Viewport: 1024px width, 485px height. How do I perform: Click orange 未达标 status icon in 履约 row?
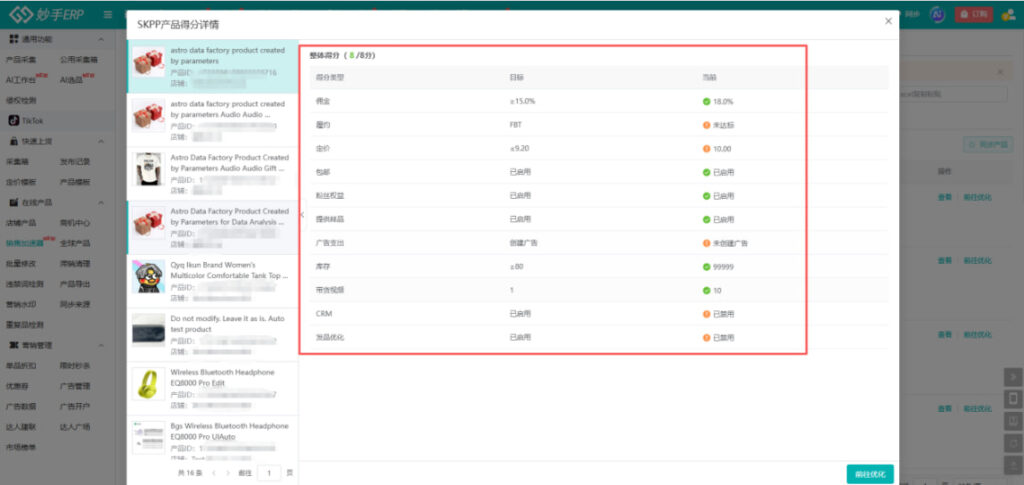coord(706,125)
